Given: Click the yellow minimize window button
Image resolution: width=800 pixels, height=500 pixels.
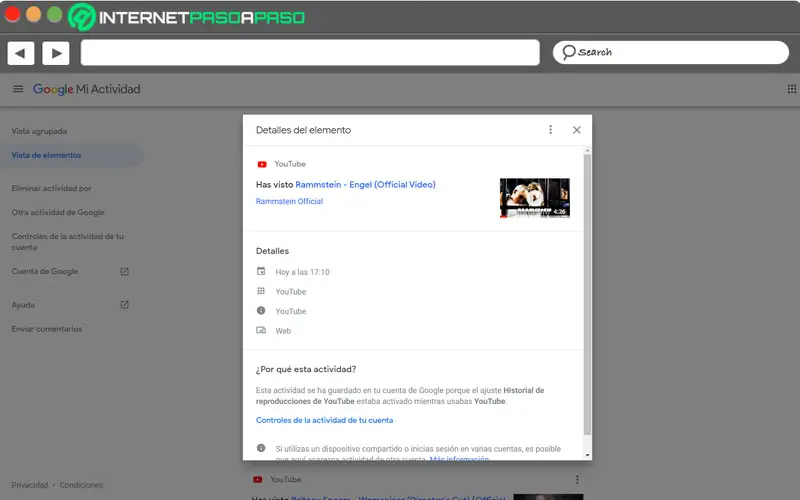Looking at the screenshot, I should (x=34, y=14).
